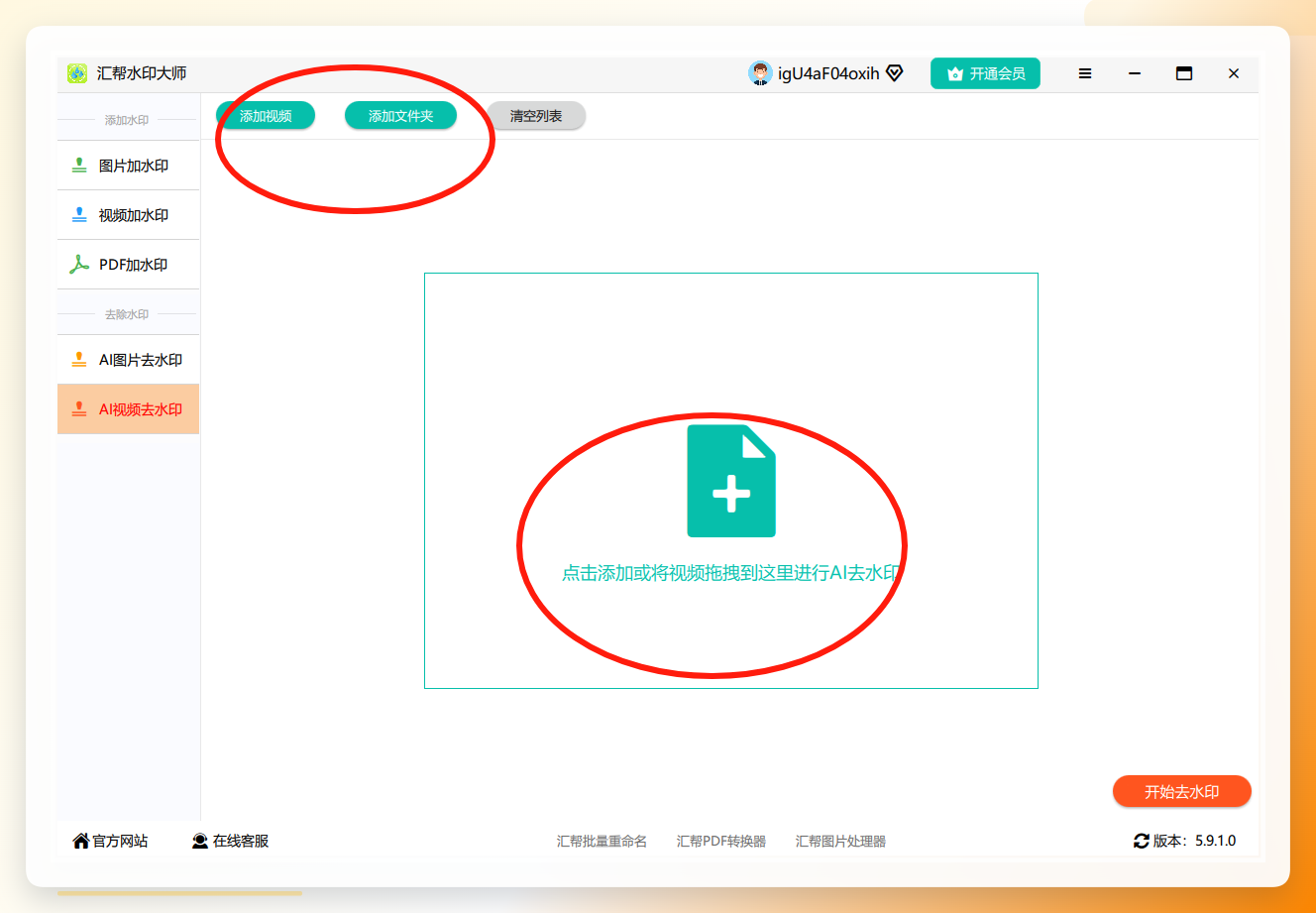Switch to AI图片去水印 in the sidebar
This screenshot has height=913, width=1316.
tap(129, 360)
